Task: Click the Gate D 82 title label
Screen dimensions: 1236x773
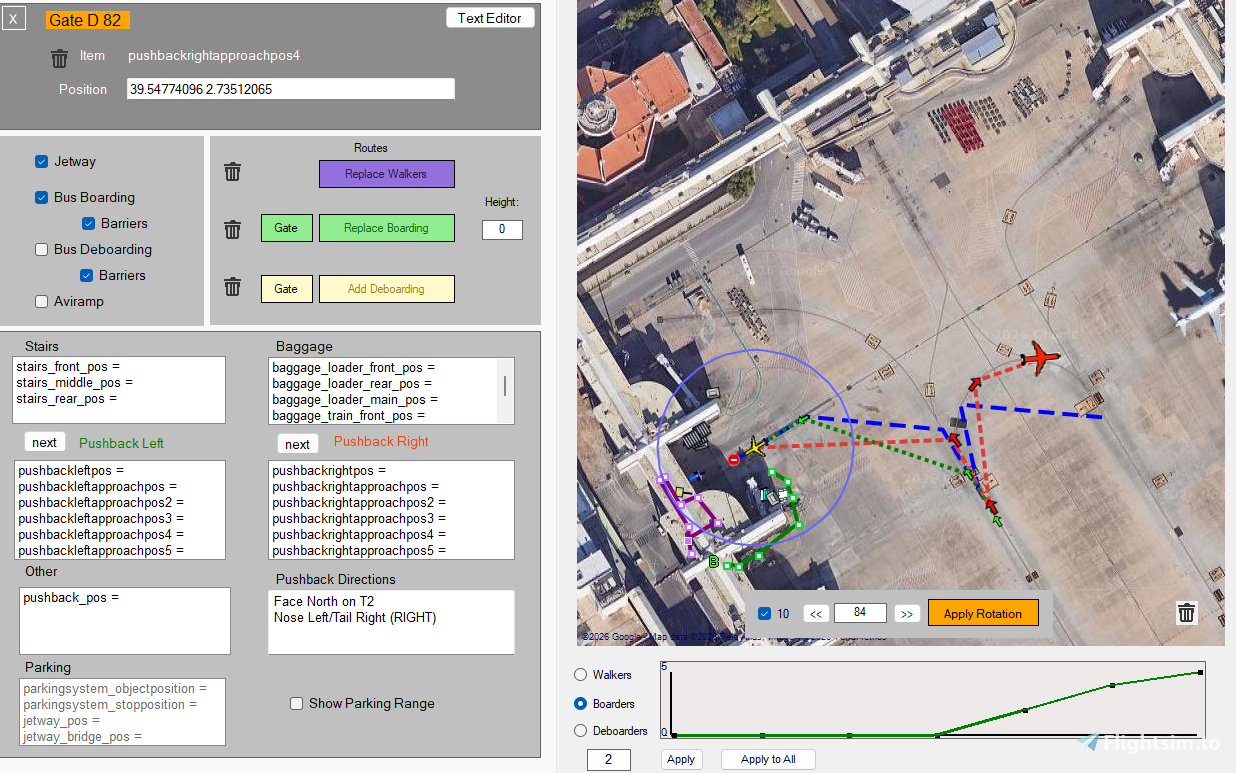Action: [x=87, y=20]
